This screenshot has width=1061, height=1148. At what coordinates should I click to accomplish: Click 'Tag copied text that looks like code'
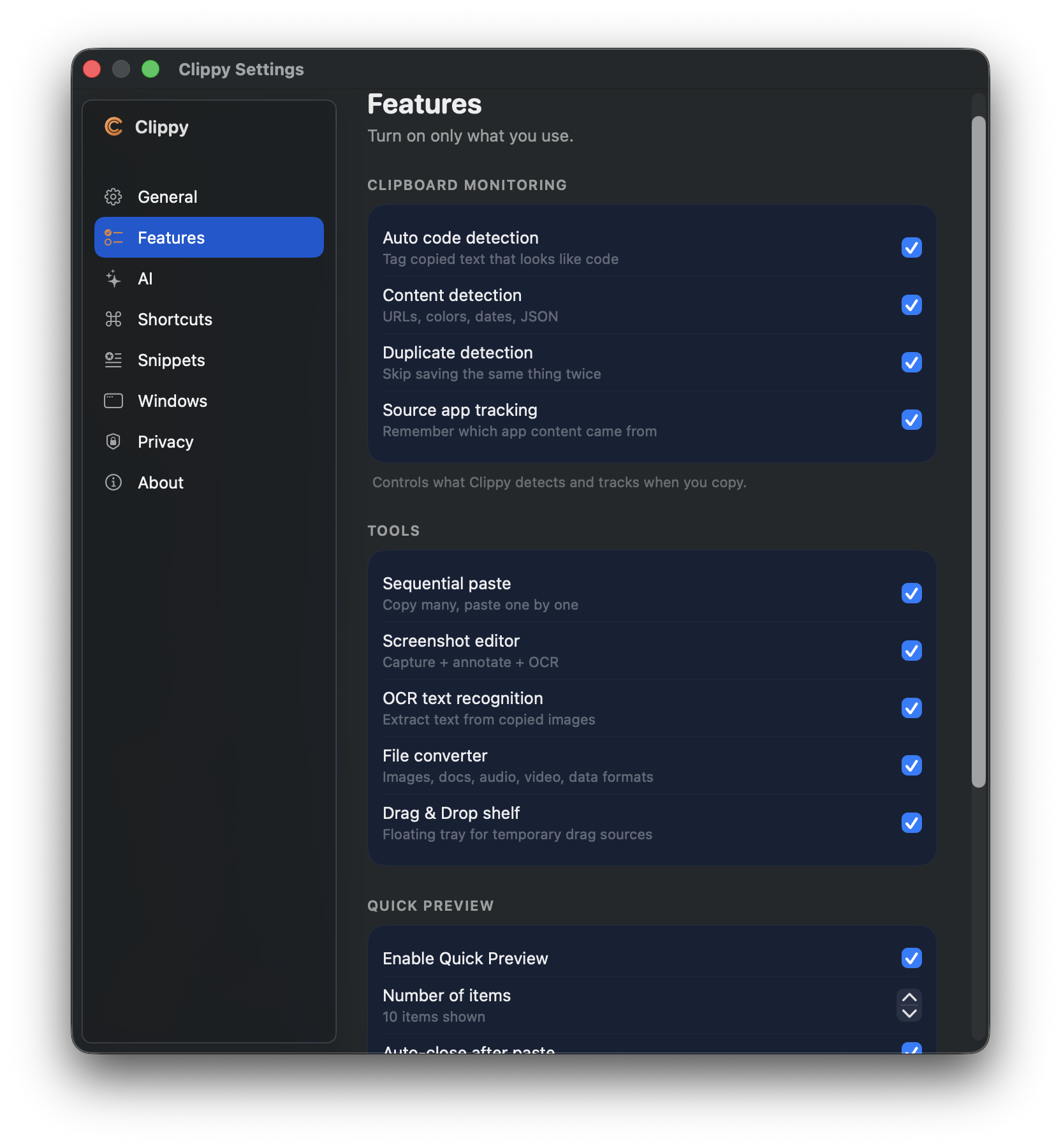point(501,259)
